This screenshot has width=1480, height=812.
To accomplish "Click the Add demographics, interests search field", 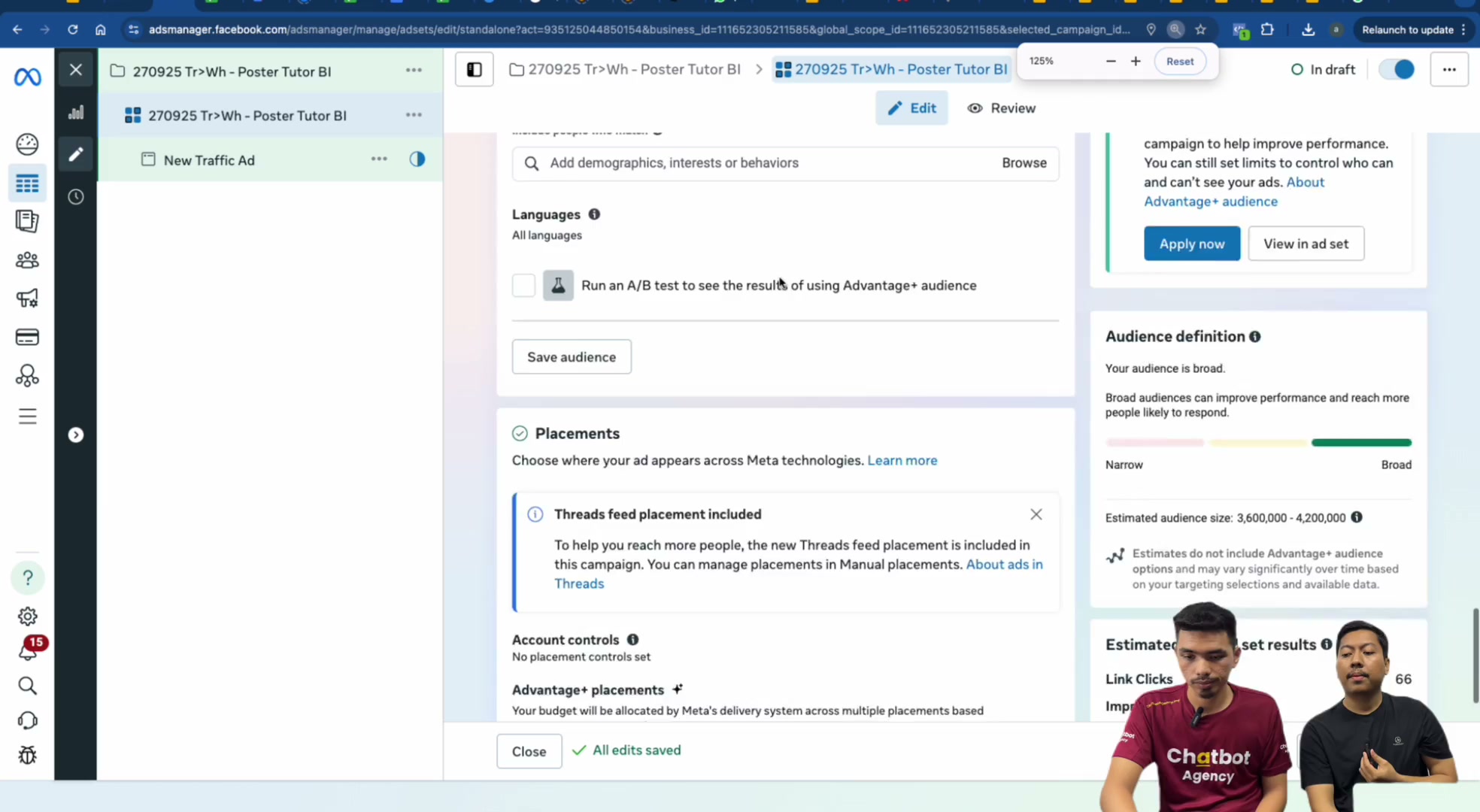I will pyautogui.click(x=785, y=163).
